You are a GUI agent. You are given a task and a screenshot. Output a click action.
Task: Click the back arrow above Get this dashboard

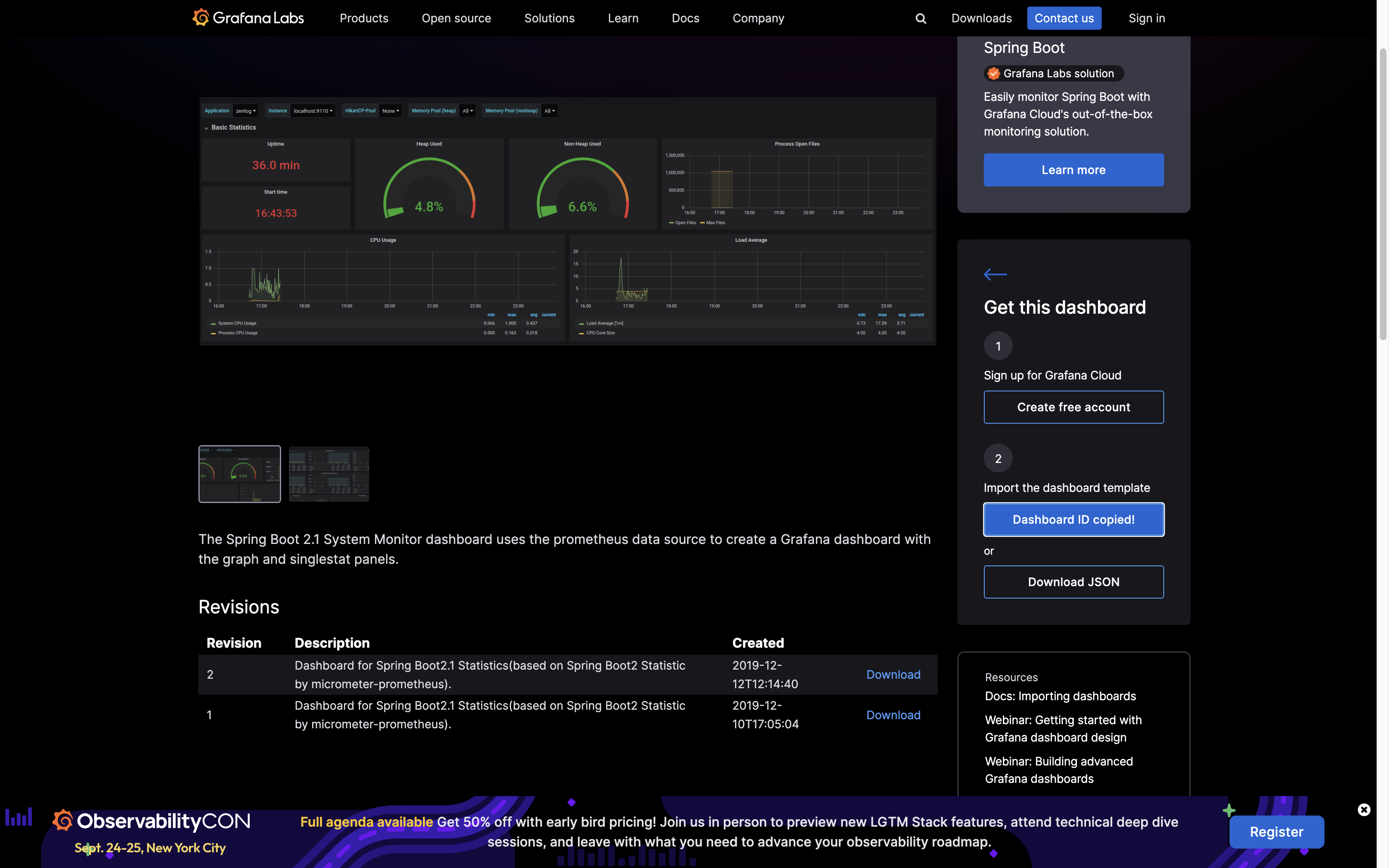995,274
